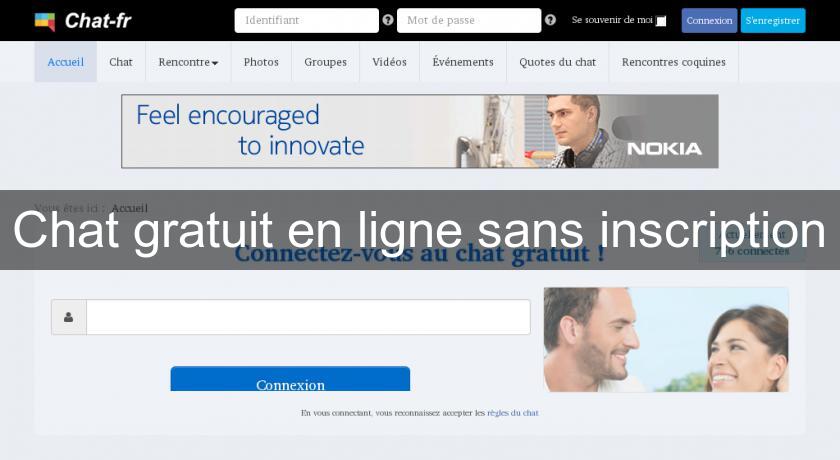
Task: Click user icon beside the nickname field
Action: (x=69, y=317)
